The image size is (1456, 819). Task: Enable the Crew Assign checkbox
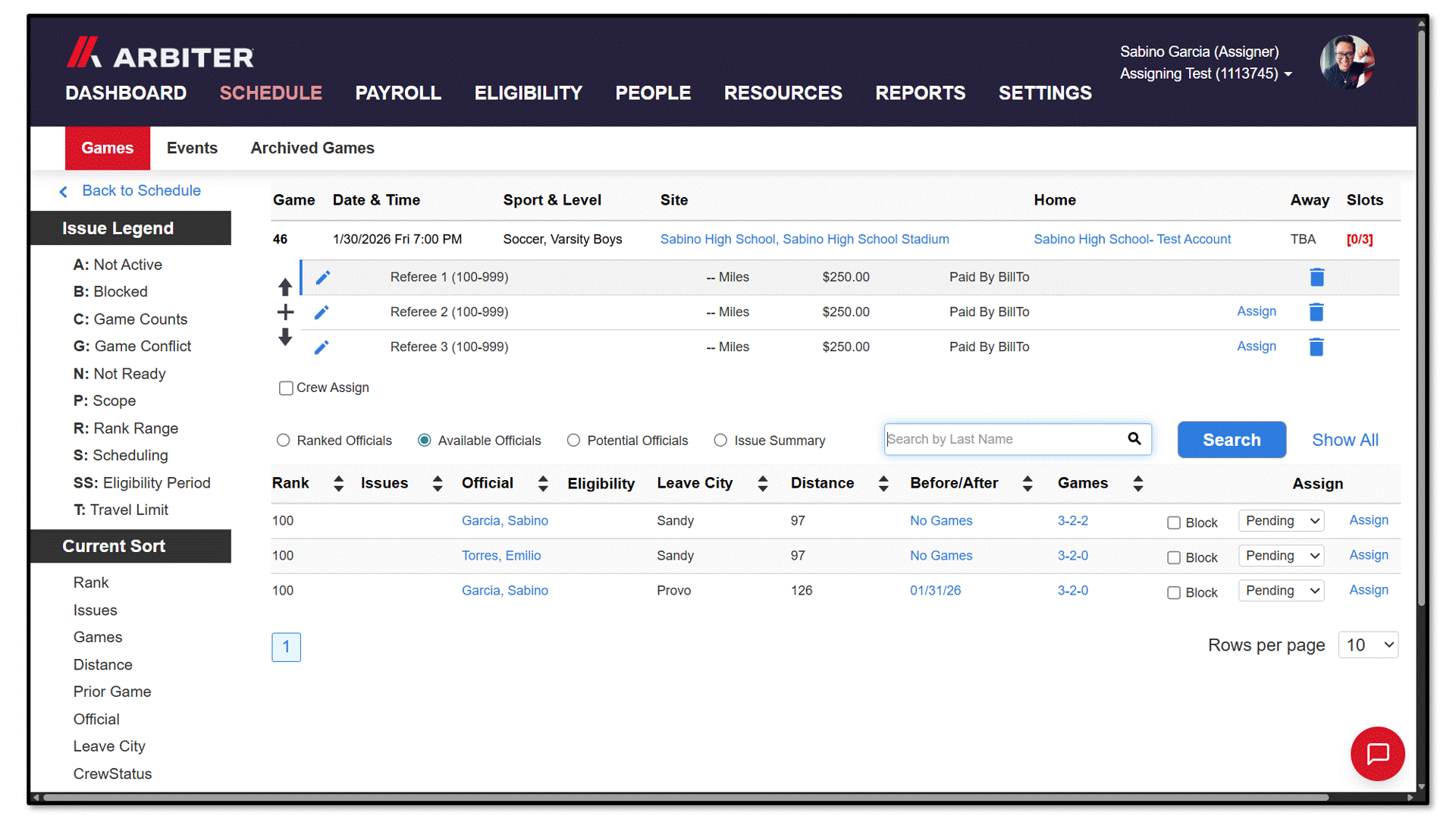coord(286,388)
